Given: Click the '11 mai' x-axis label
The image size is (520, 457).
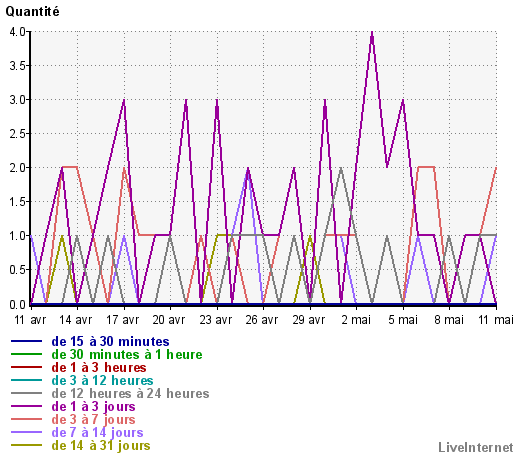Looking at the screenshot, I should 496,320.
